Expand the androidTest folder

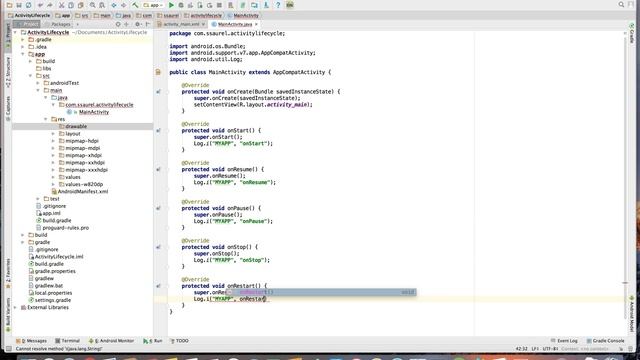click(x=38, y=83)
